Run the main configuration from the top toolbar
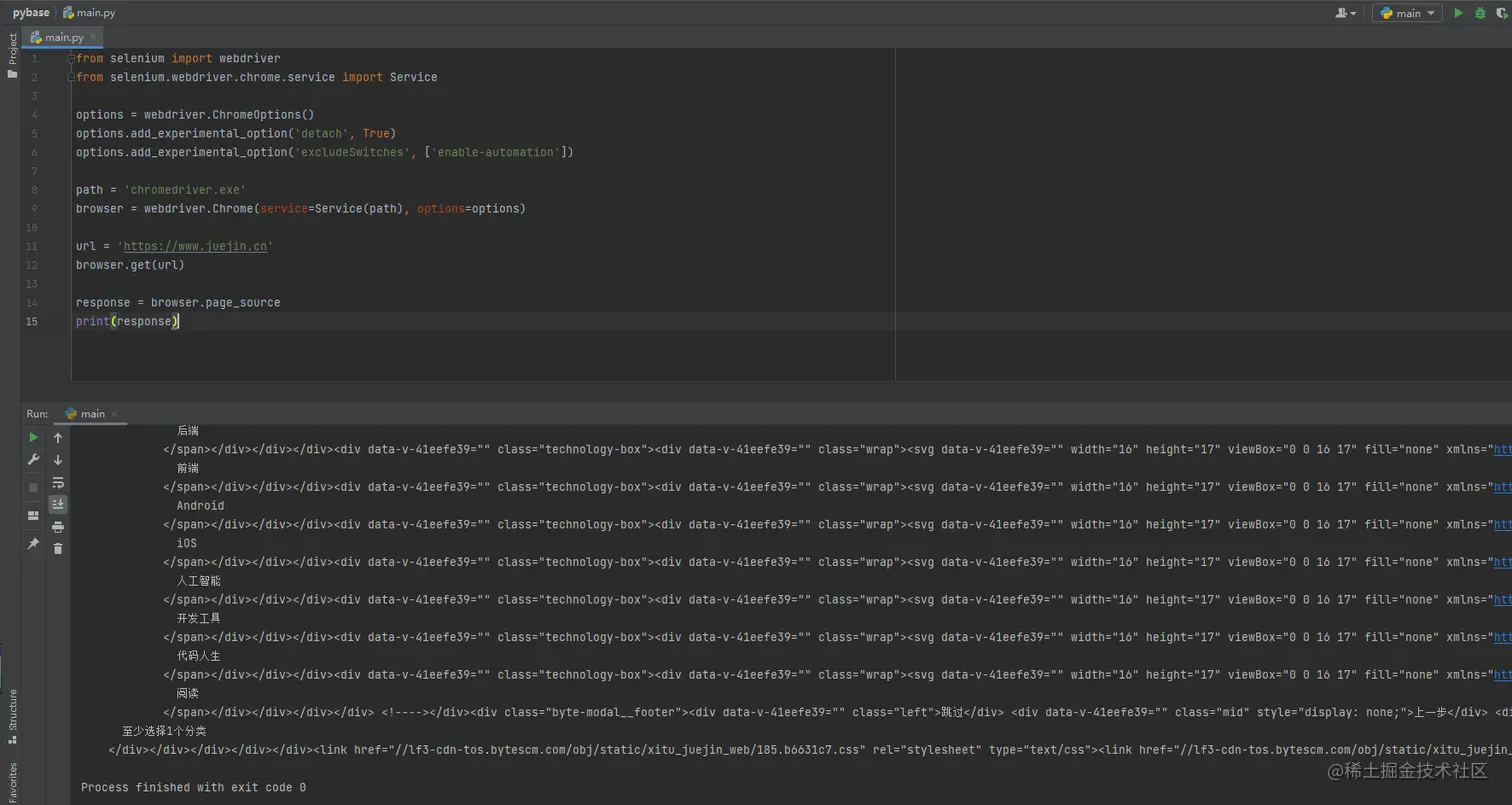Viewport: 1512px width, 805px height. tap(1458, 13)
